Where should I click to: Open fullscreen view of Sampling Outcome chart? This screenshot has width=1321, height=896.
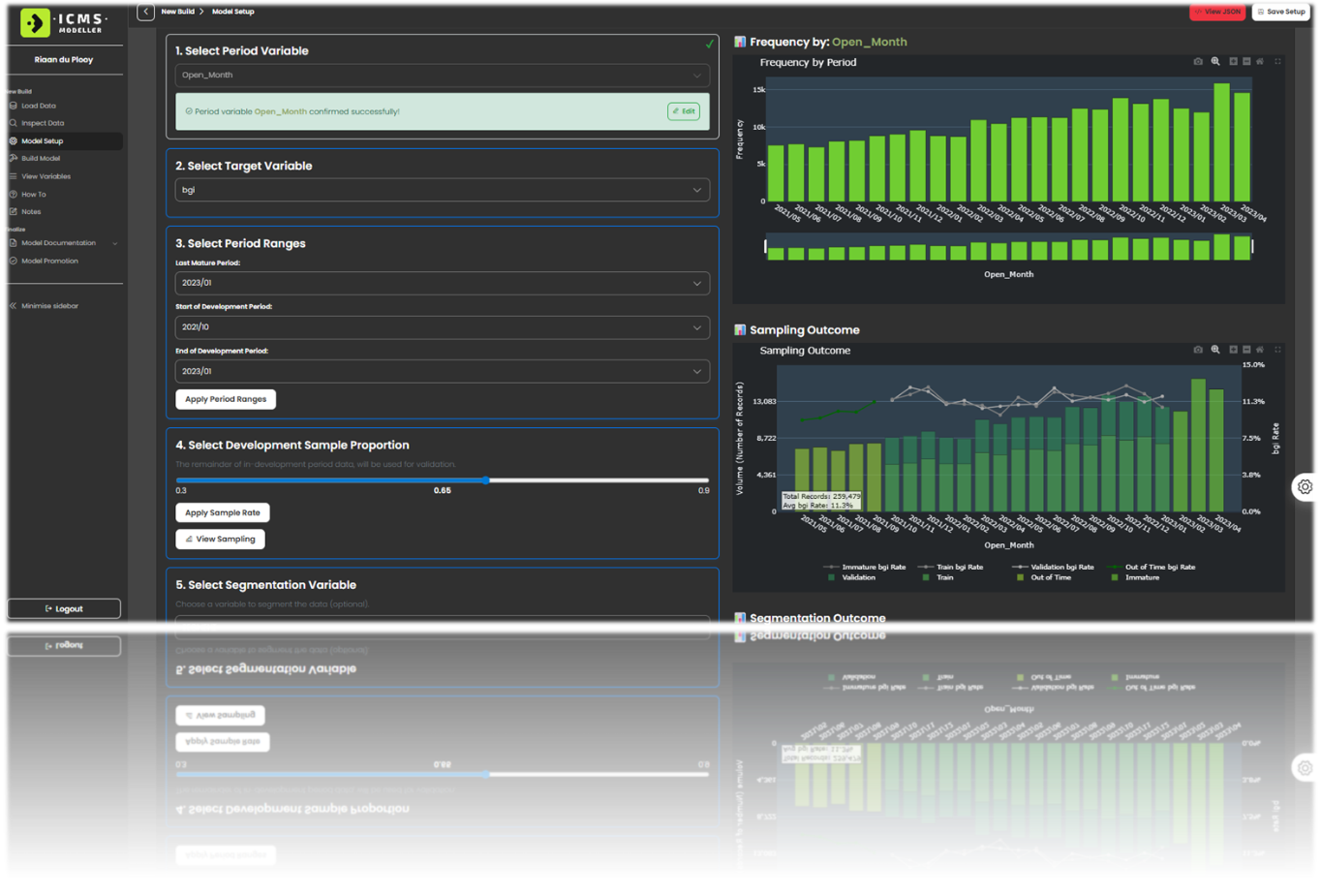tap(1277, 350)
